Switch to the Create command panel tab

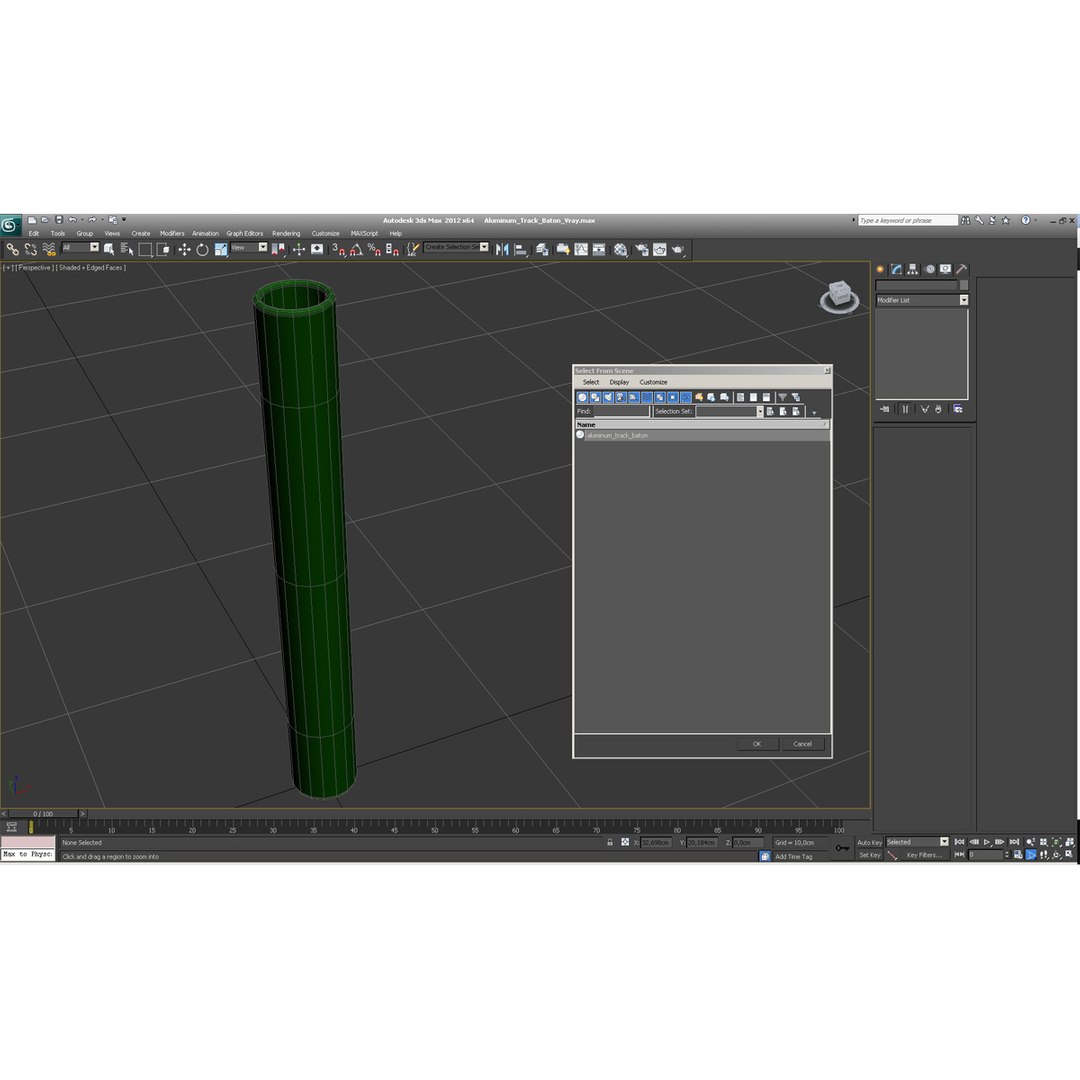880,269
